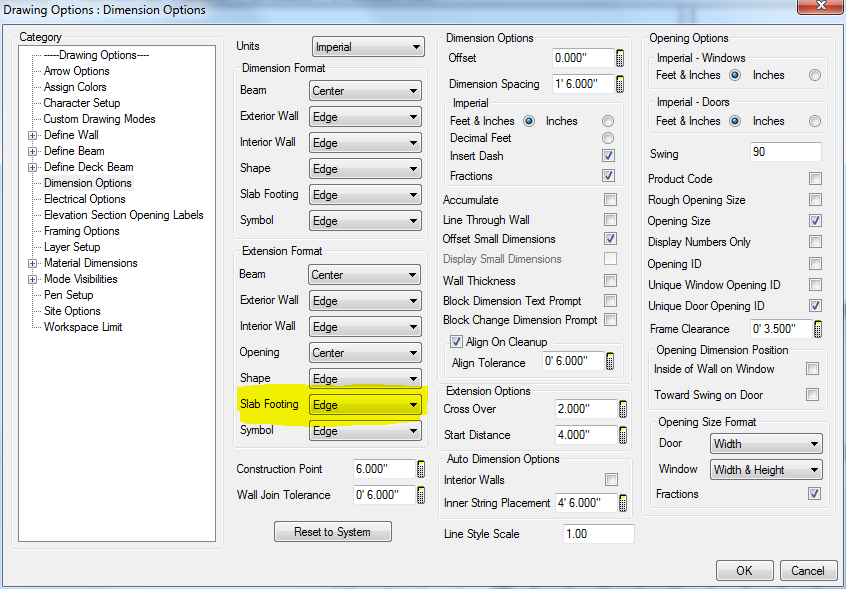The image size is (846, 589).
Task: Select Pen Setup category
Action: pyautogui.click(x=69, y=295)
